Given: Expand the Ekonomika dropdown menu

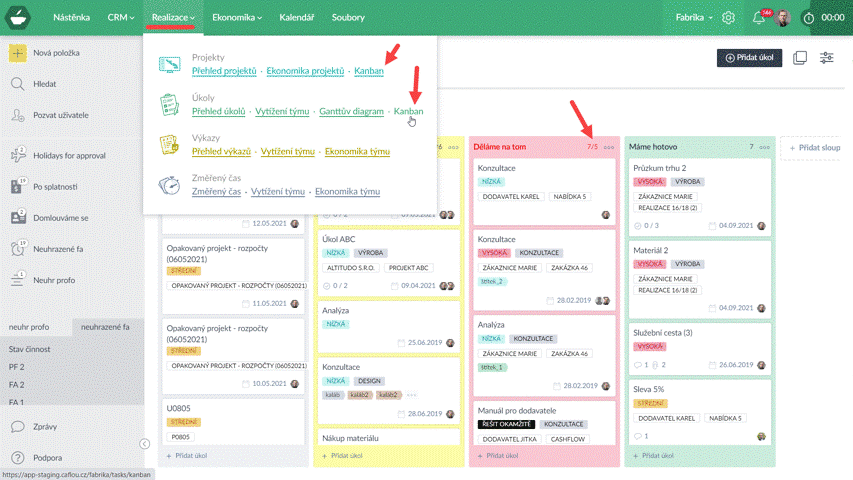Looking at the screenshot, I should (238, 18).
